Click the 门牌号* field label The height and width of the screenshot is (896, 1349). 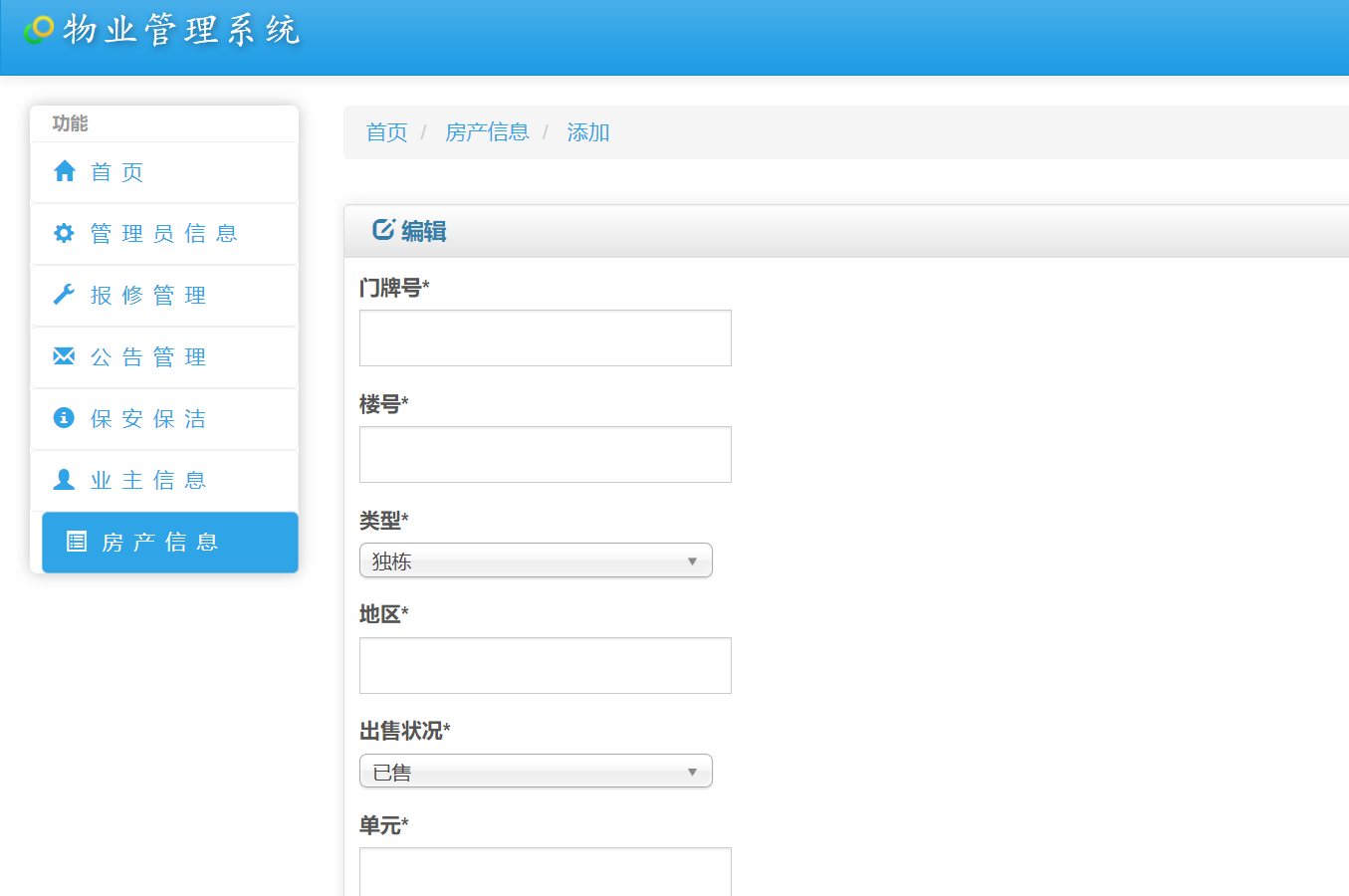coord(394,288)
